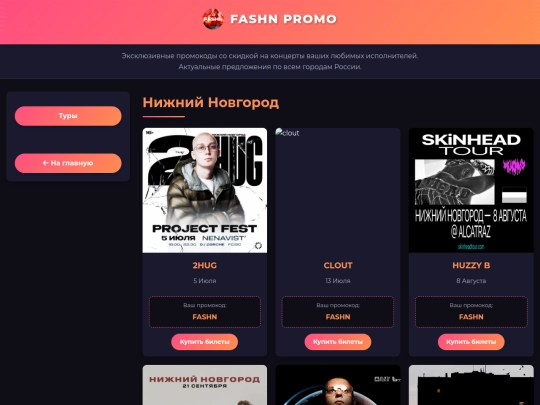Copy the FASHN promo code under HUZZY B
Screen dimensions: 540x405
point(471,317)
